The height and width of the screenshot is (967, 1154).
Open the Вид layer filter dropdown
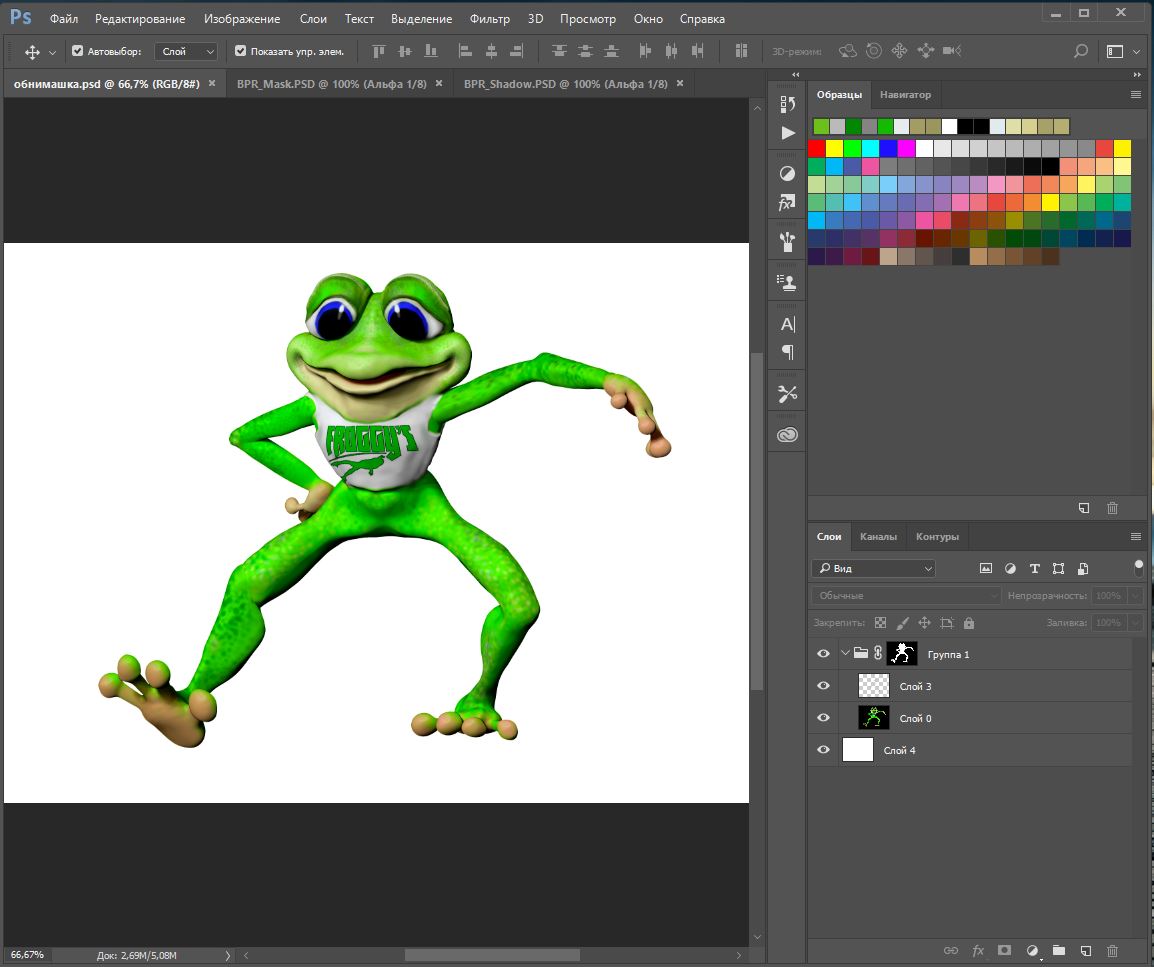click(874, 568)
